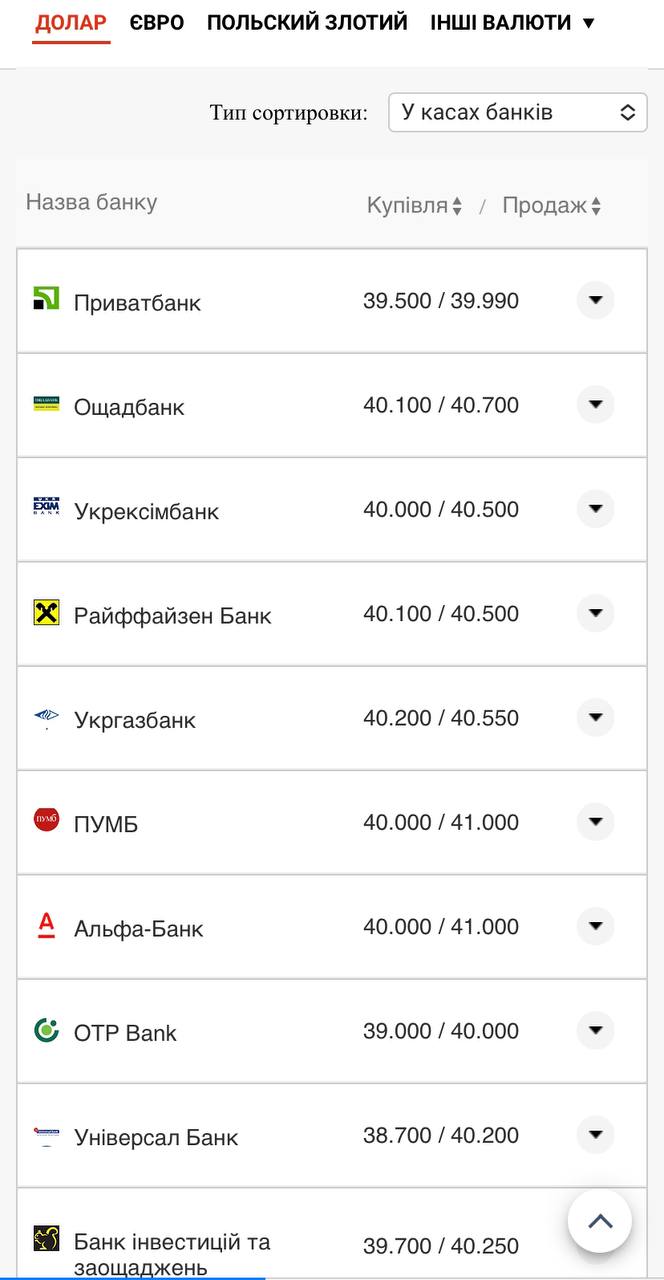Click the Універсал Банк logo icon
Screen dimensions: 664x1280
pyautogui.click(x=46, y=1134)
